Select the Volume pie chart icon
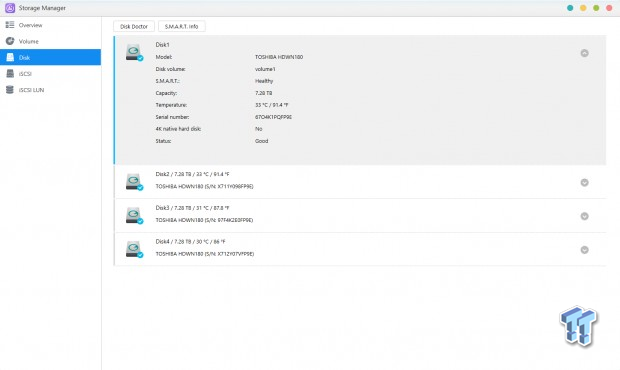 pos(10,41)
